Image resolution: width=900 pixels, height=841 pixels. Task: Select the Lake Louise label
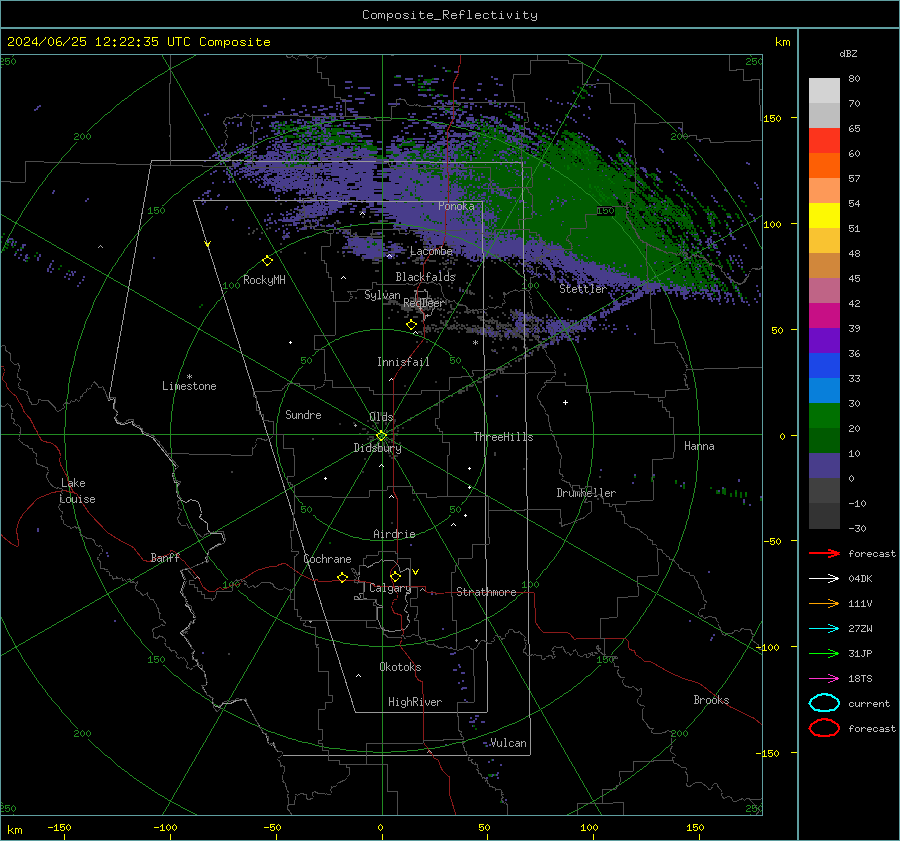click(x=77, y=491)
